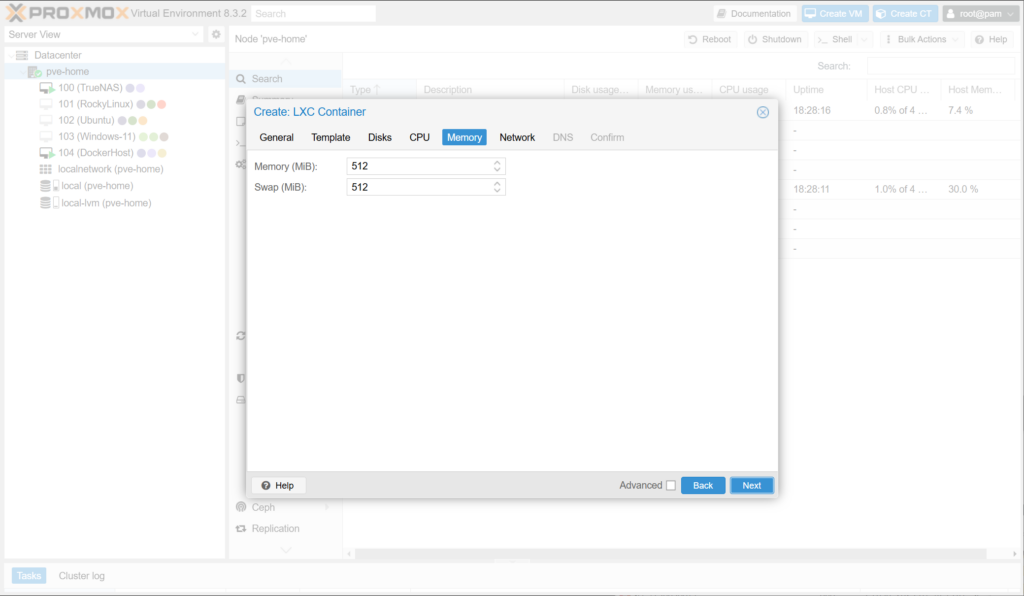Image resolution: width=1024 pixels, height=596 pixels.
Task: Open the Server View dropdown
Action: point(103,34)
